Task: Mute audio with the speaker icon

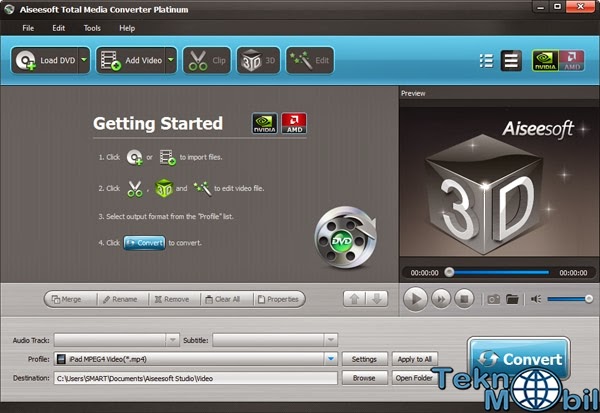Action: [536, 299]
